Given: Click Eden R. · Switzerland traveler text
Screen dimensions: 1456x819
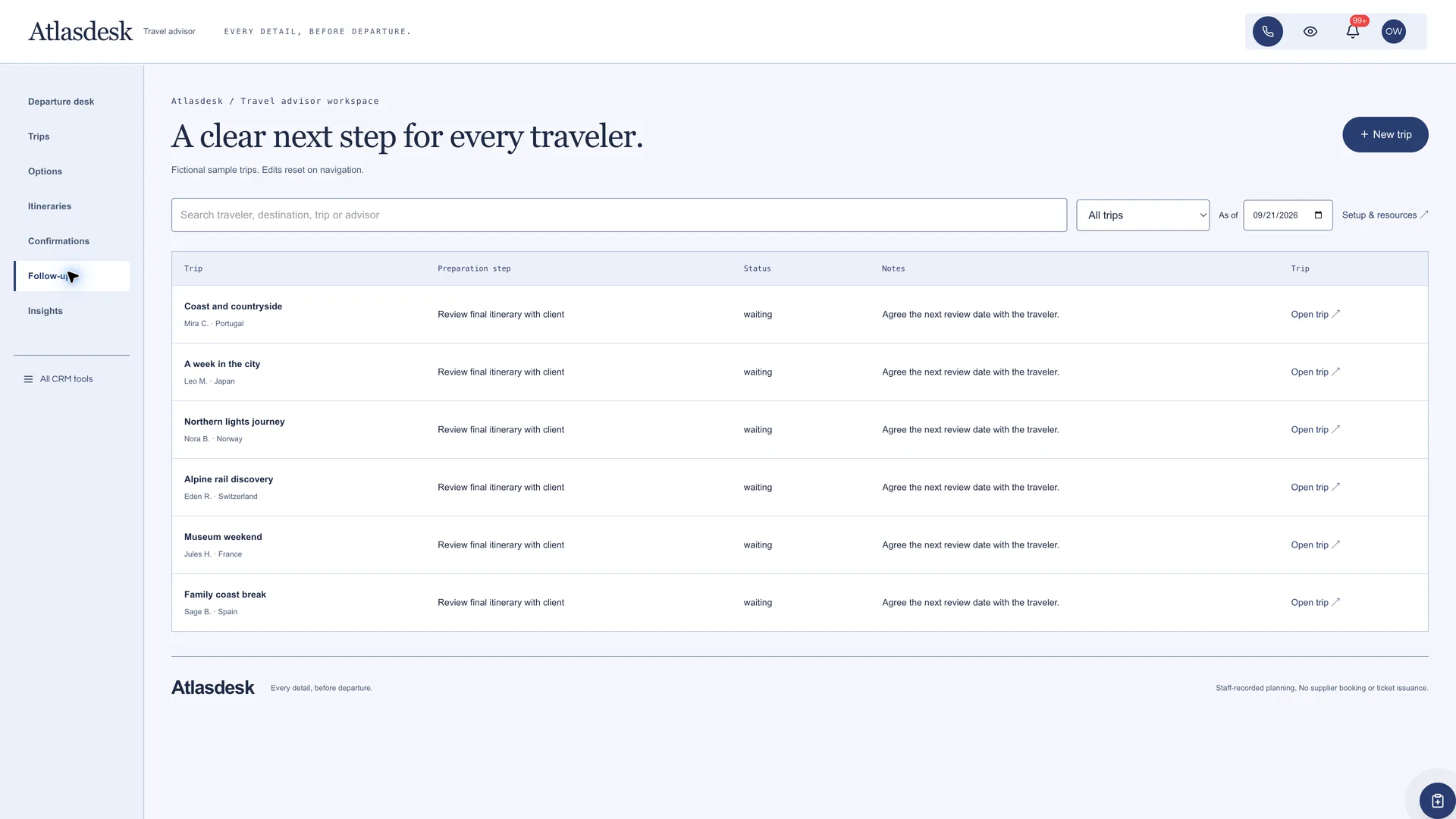Looking at the screenshot, I should pos(221,497).
